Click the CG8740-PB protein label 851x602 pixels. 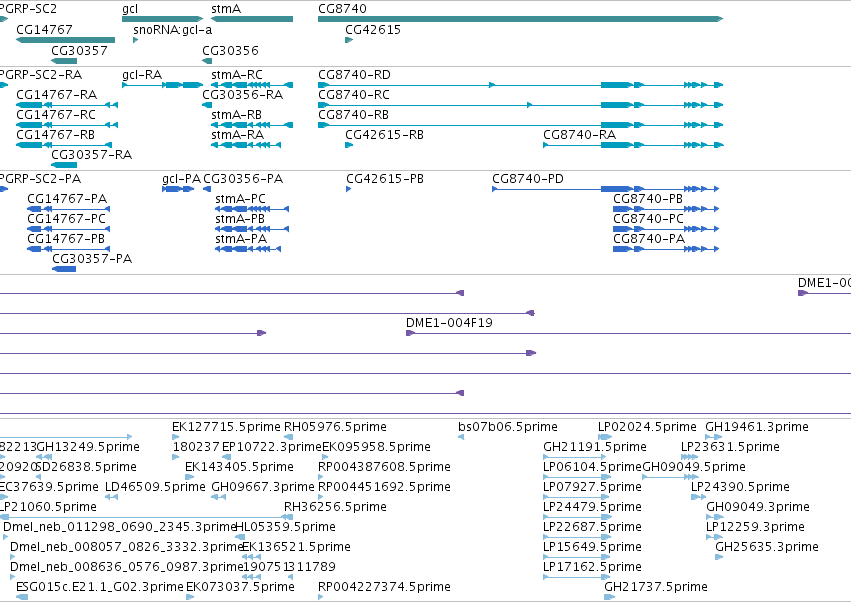(648, 199)
